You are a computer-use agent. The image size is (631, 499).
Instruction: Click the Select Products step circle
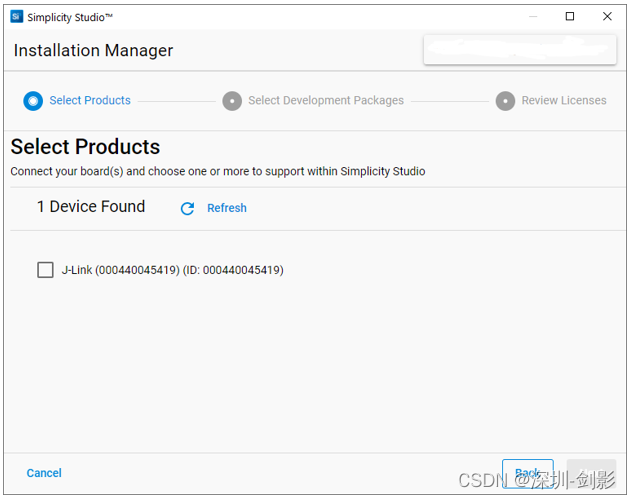pos(34,100)
